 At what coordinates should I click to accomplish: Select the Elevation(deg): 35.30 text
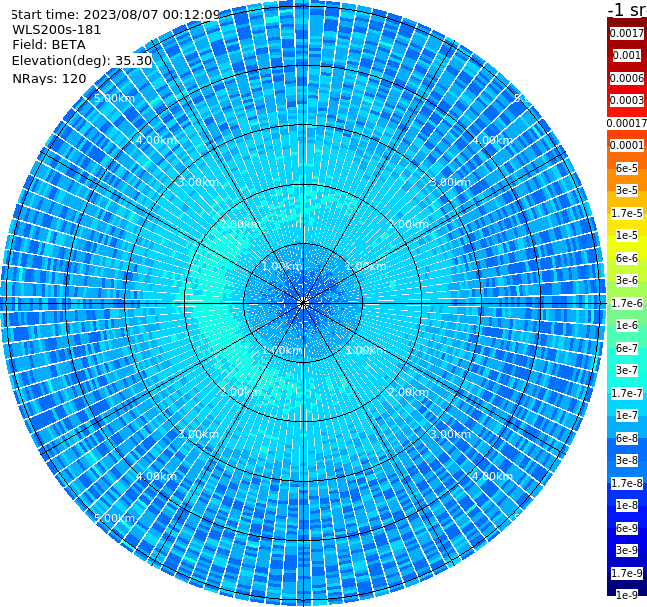click(82, 61)
